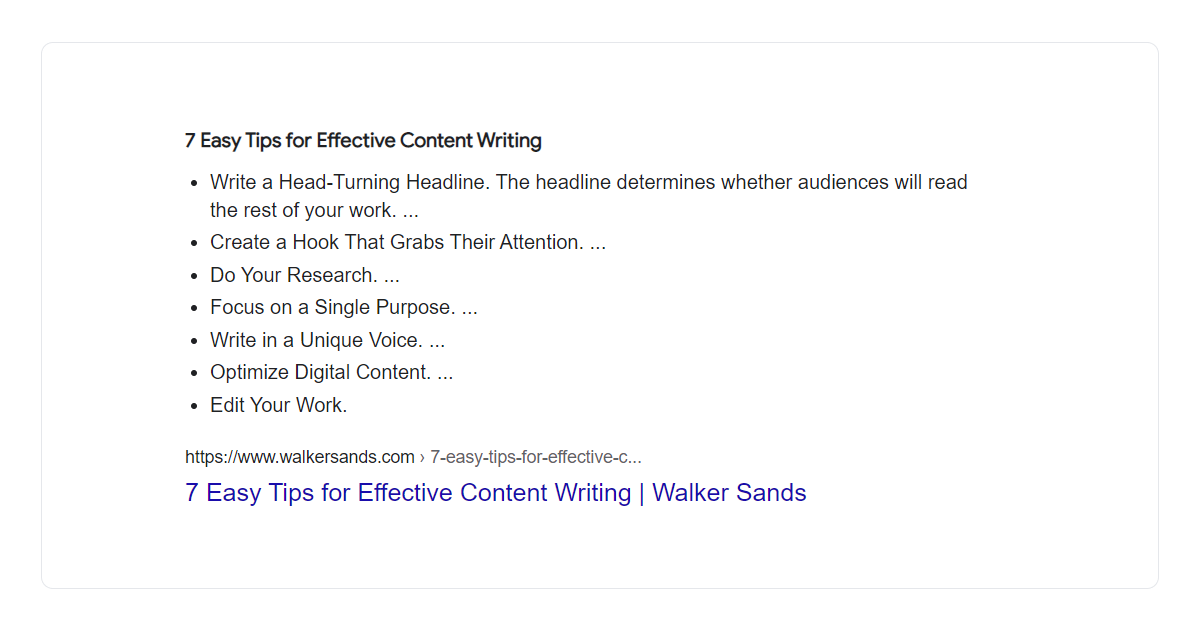Click the bold snippet heading text
1200x630 pixels.
(363, 141)
